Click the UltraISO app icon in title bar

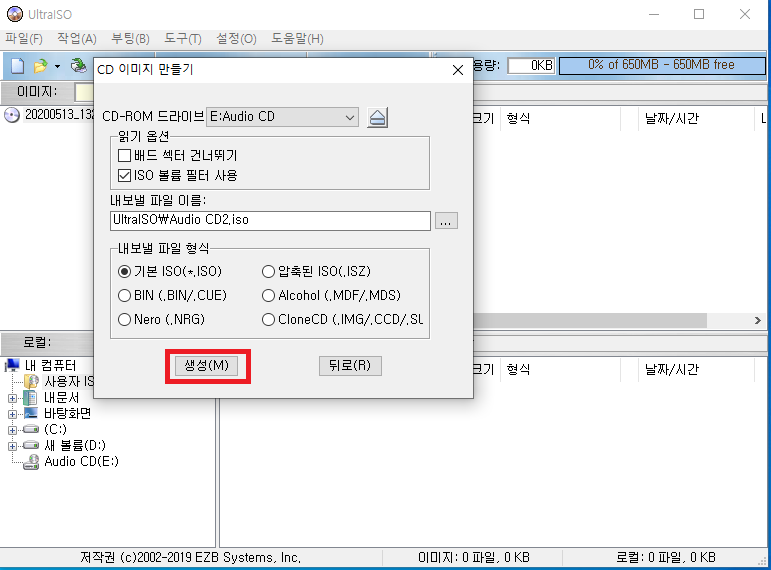(15, 14)
